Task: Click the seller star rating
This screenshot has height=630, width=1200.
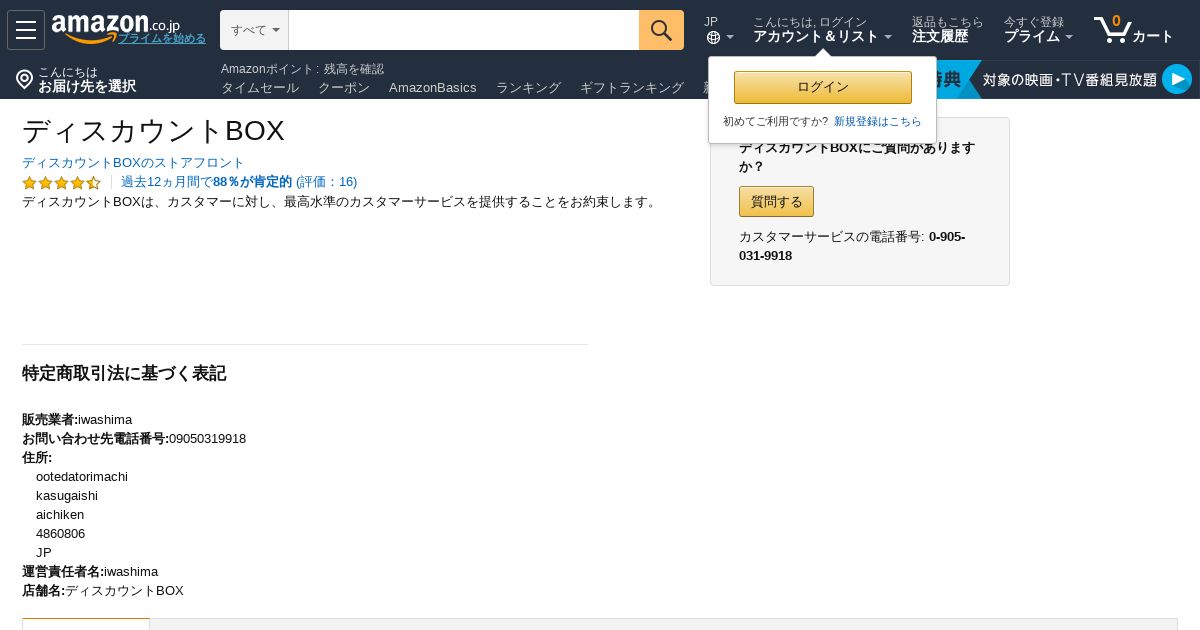Action: pyautogui.click(x=62, y=183)
